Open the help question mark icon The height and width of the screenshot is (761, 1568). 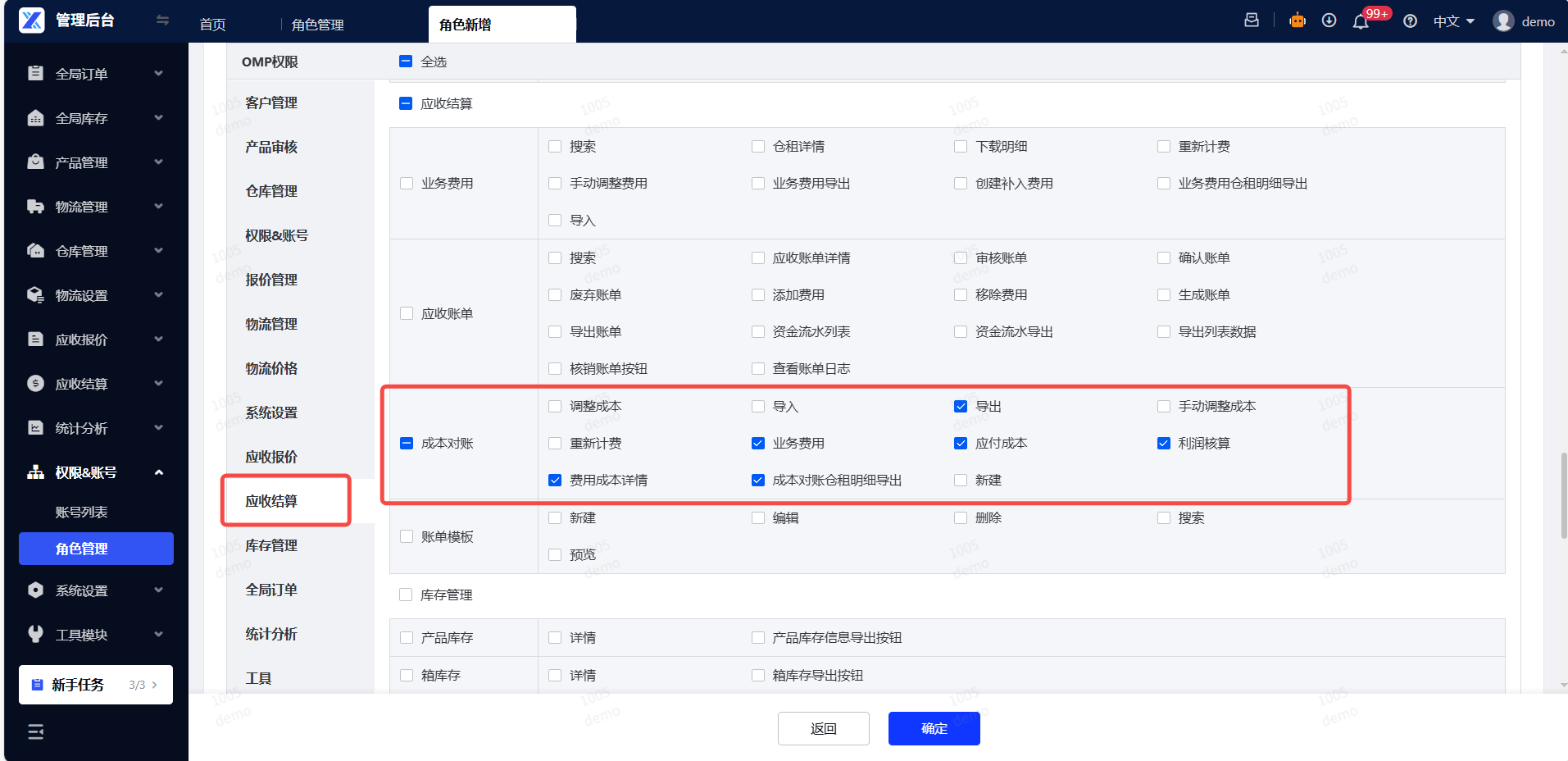(x=1410, y=21)
